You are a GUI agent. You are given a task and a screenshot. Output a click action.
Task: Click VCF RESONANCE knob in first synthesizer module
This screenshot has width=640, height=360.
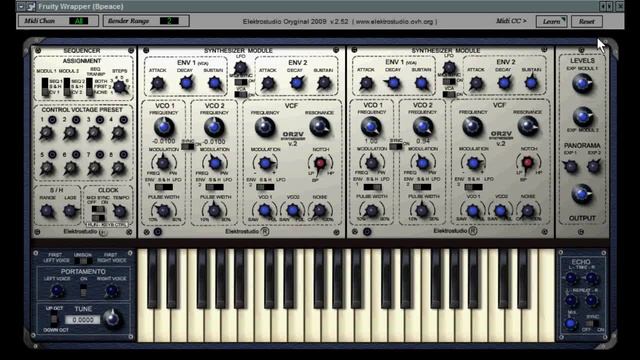[x=320, y=127]
